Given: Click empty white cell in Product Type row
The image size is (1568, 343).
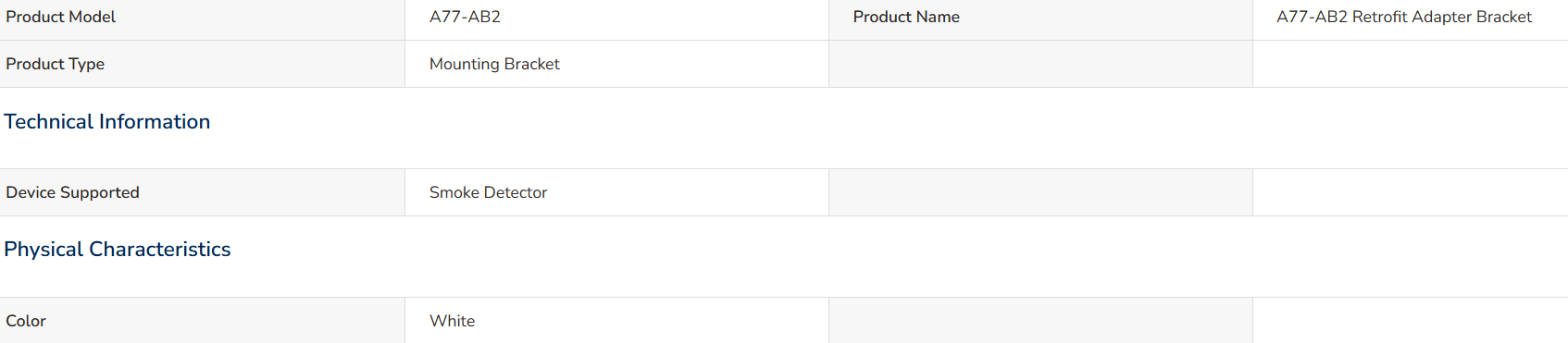Looking at the screenshot, I should point(1410,64).
